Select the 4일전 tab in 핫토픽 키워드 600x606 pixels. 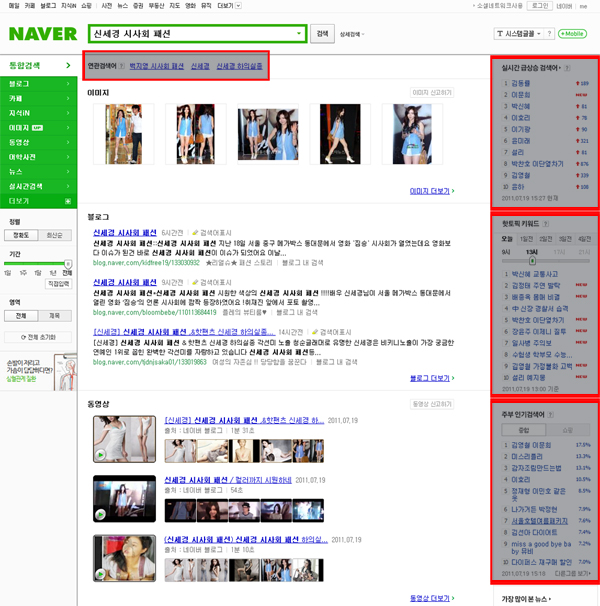(584, 239)
